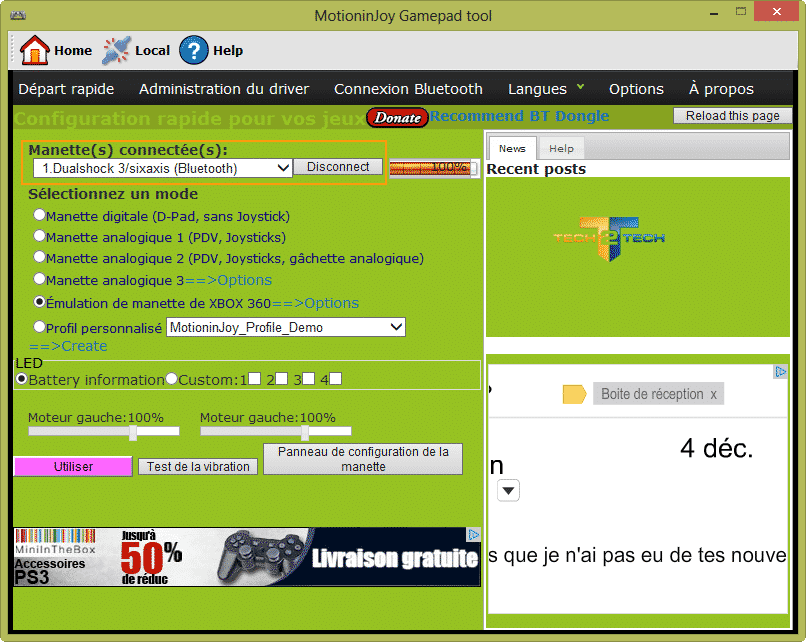Open Help via blue question mark icon
The image size is (806, 642).
tap(193, 50)
